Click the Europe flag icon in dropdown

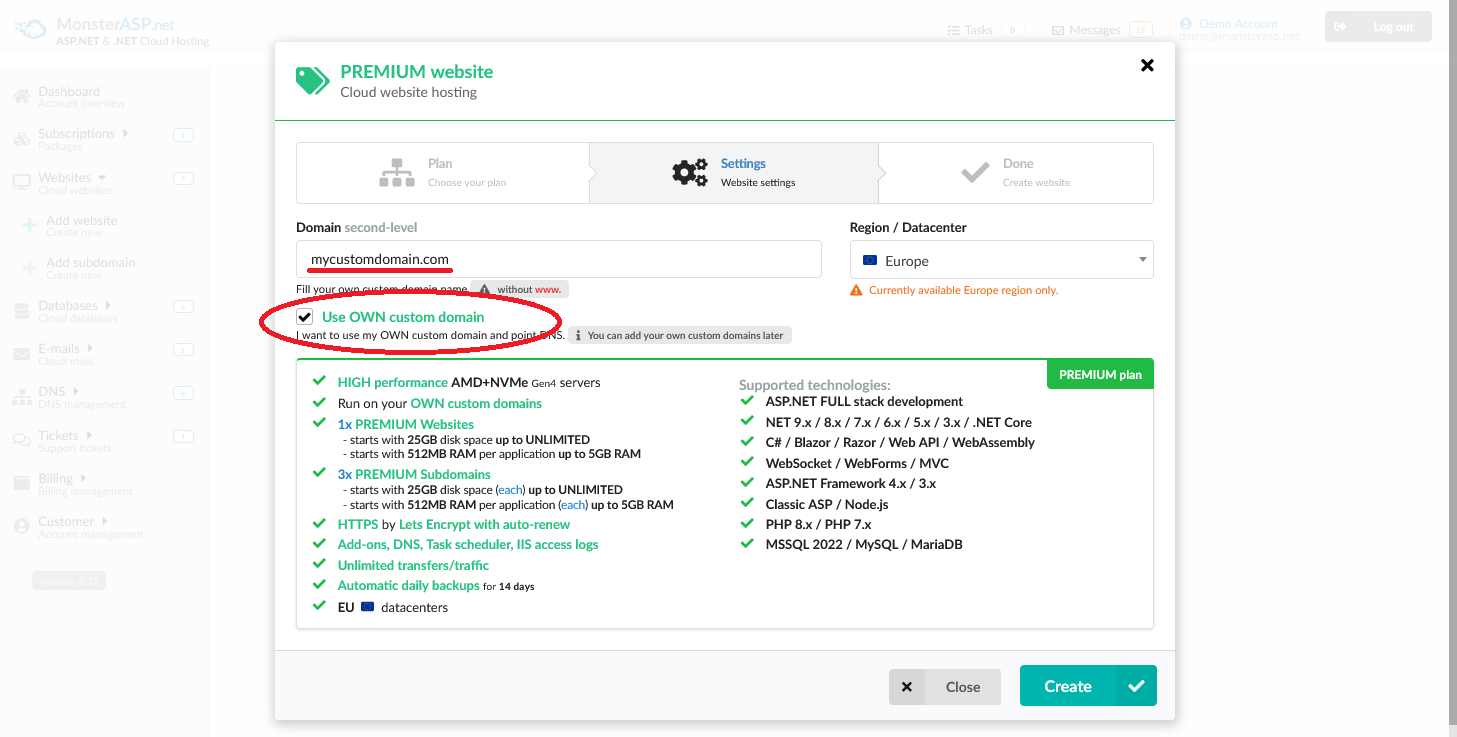[869, 260]
